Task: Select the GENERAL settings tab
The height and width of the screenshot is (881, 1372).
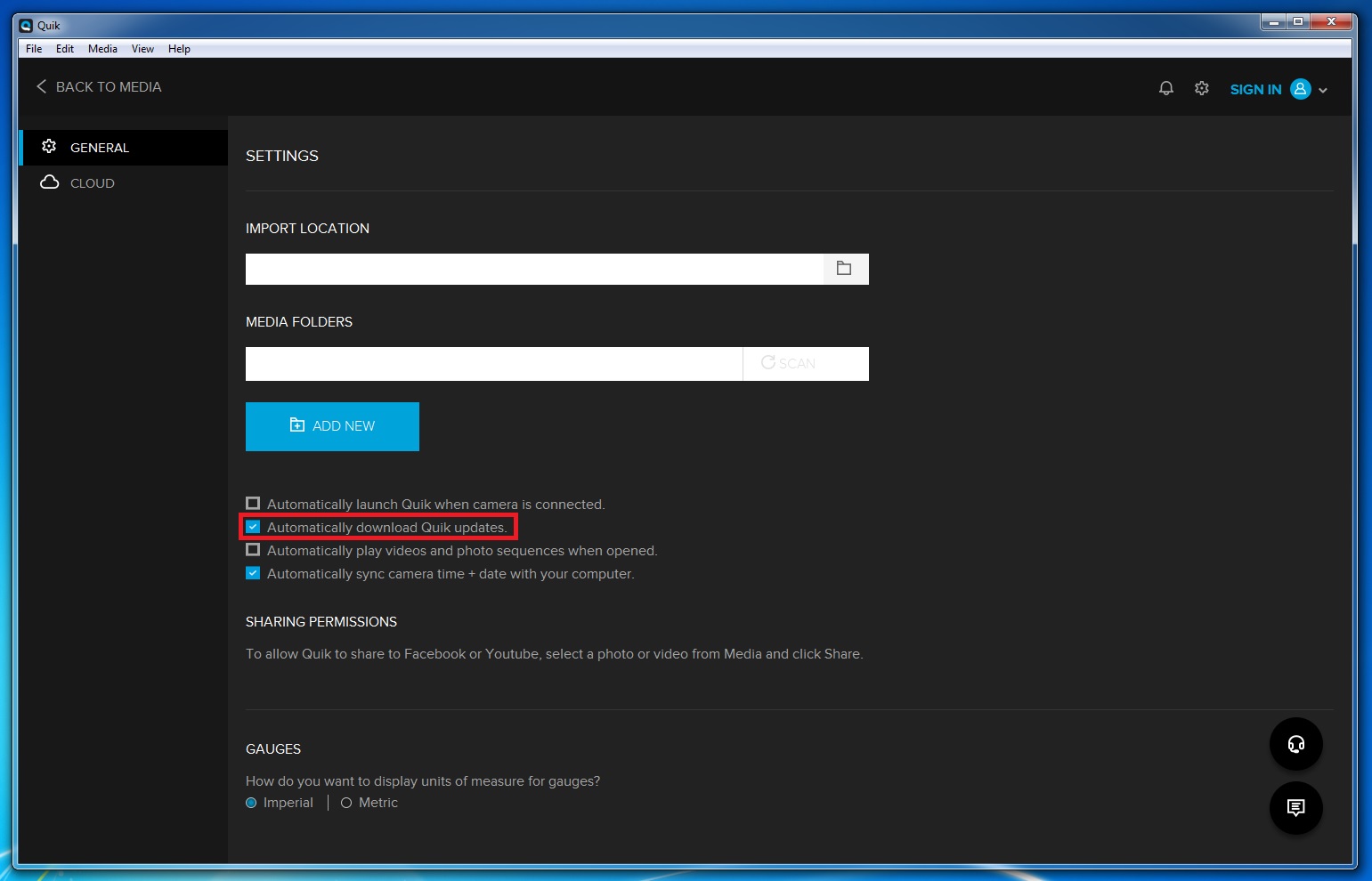Action: (124, 148)
